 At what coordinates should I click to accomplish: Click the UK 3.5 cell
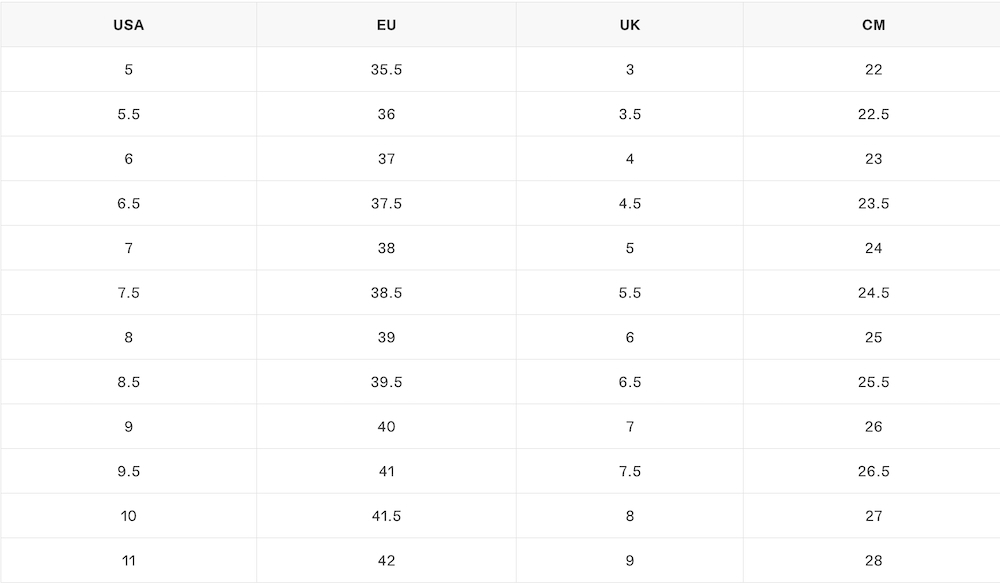click(629, 114)
